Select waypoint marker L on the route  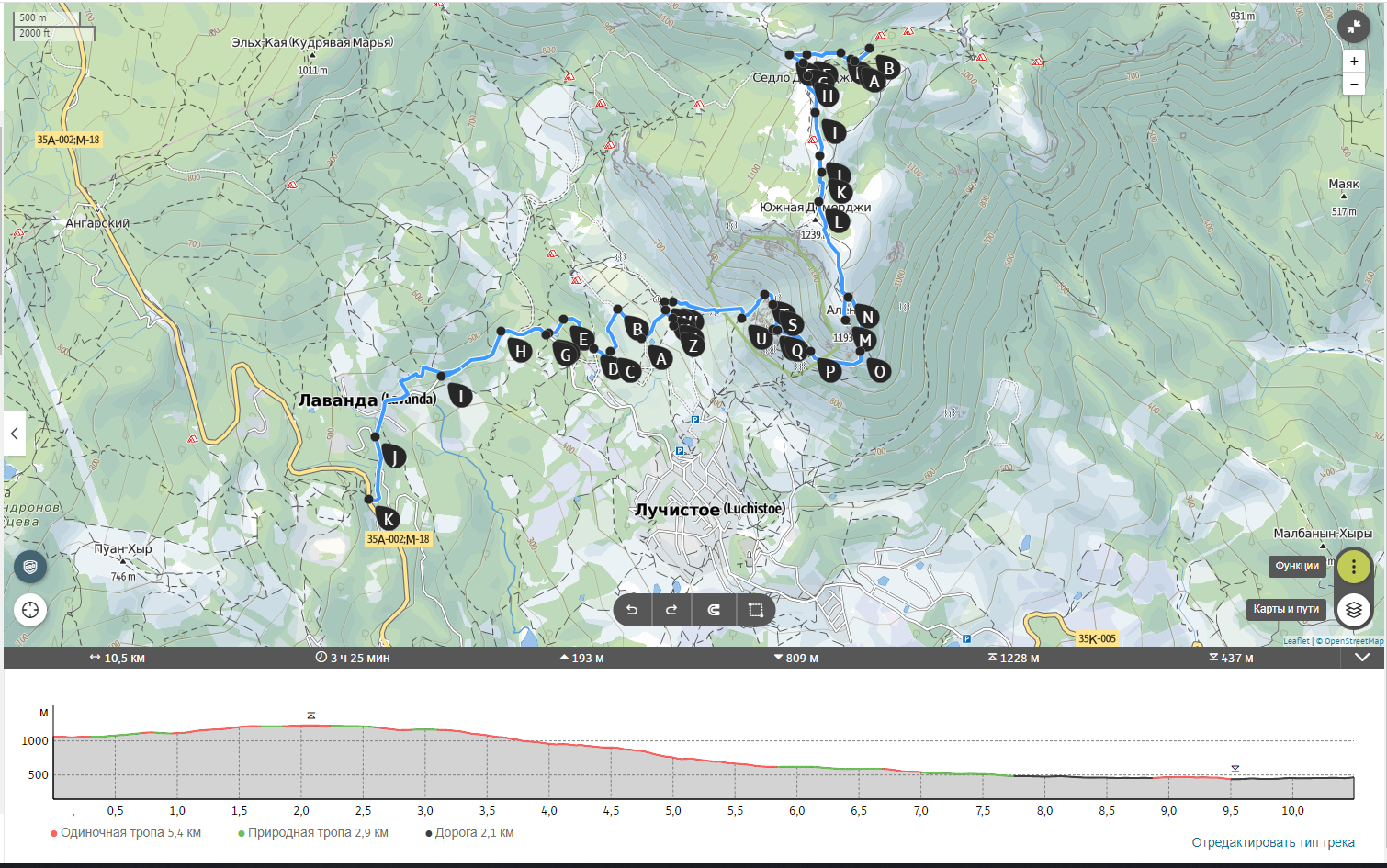pos(837,220)
